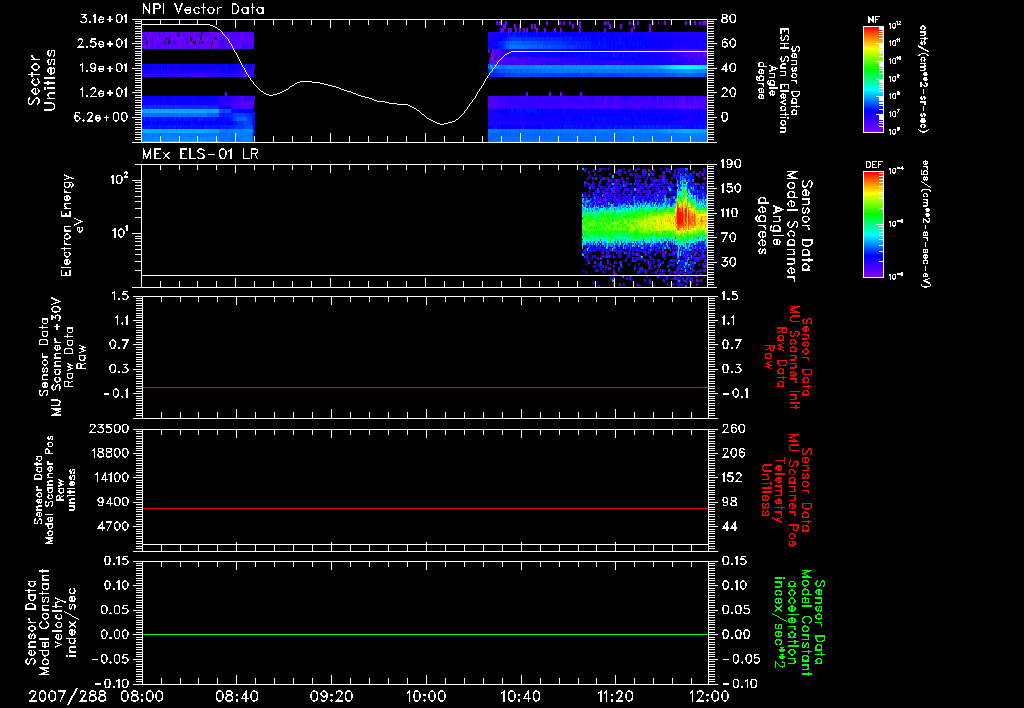This screenshot has width=1024, height=708.
Task: Click the Model Scanner Pos Raw unitless axis label
Action: 56,490
